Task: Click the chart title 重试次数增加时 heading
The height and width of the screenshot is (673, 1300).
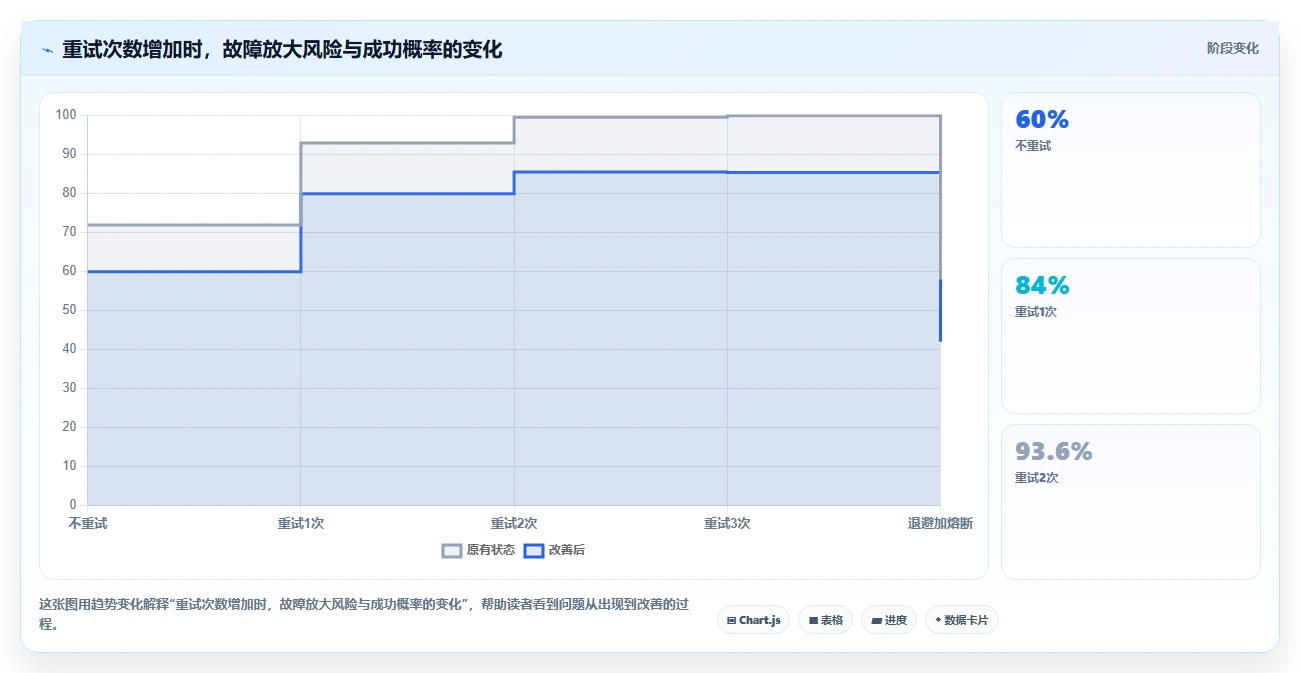Action: click(282, 49)
